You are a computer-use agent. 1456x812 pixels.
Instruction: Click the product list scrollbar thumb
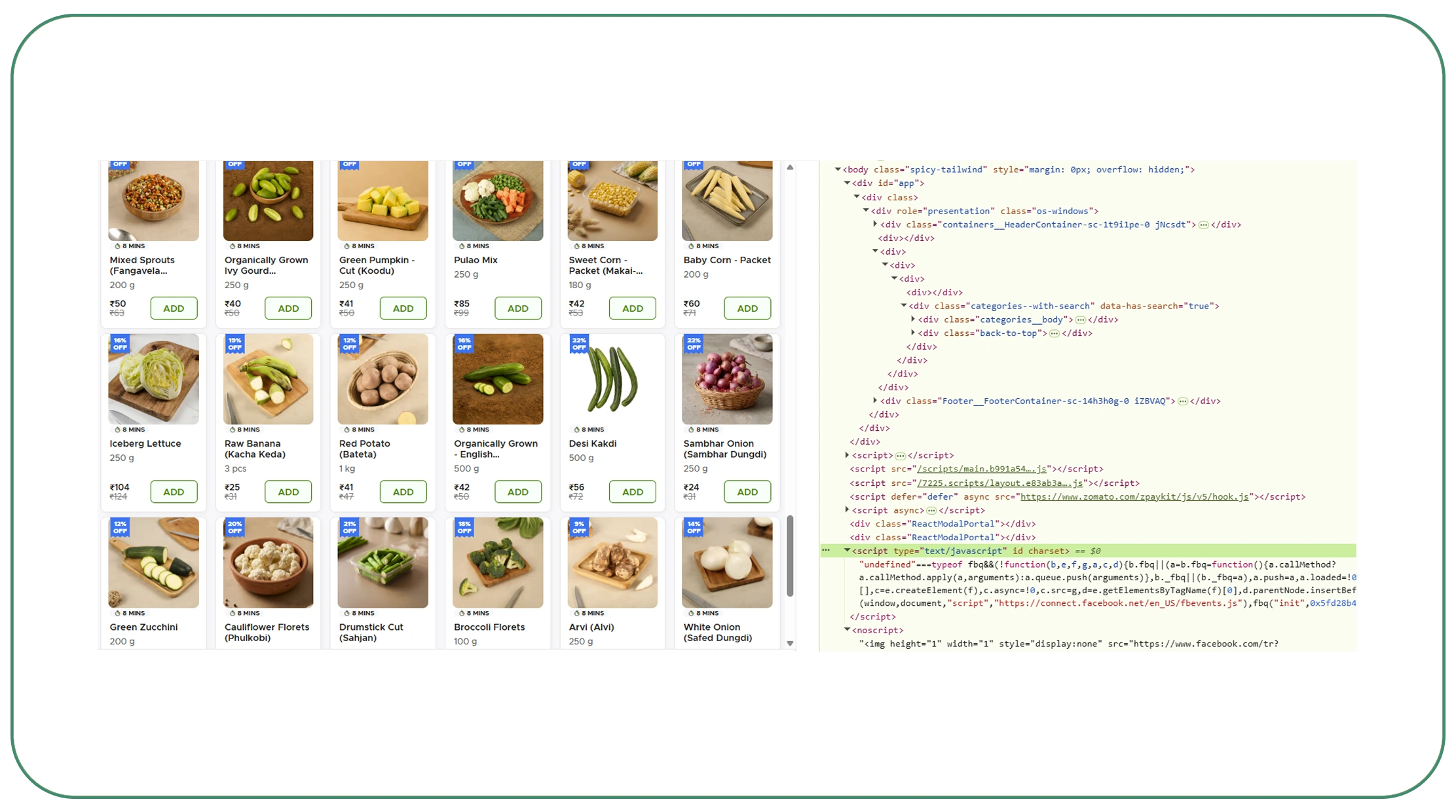click(790, 555)
